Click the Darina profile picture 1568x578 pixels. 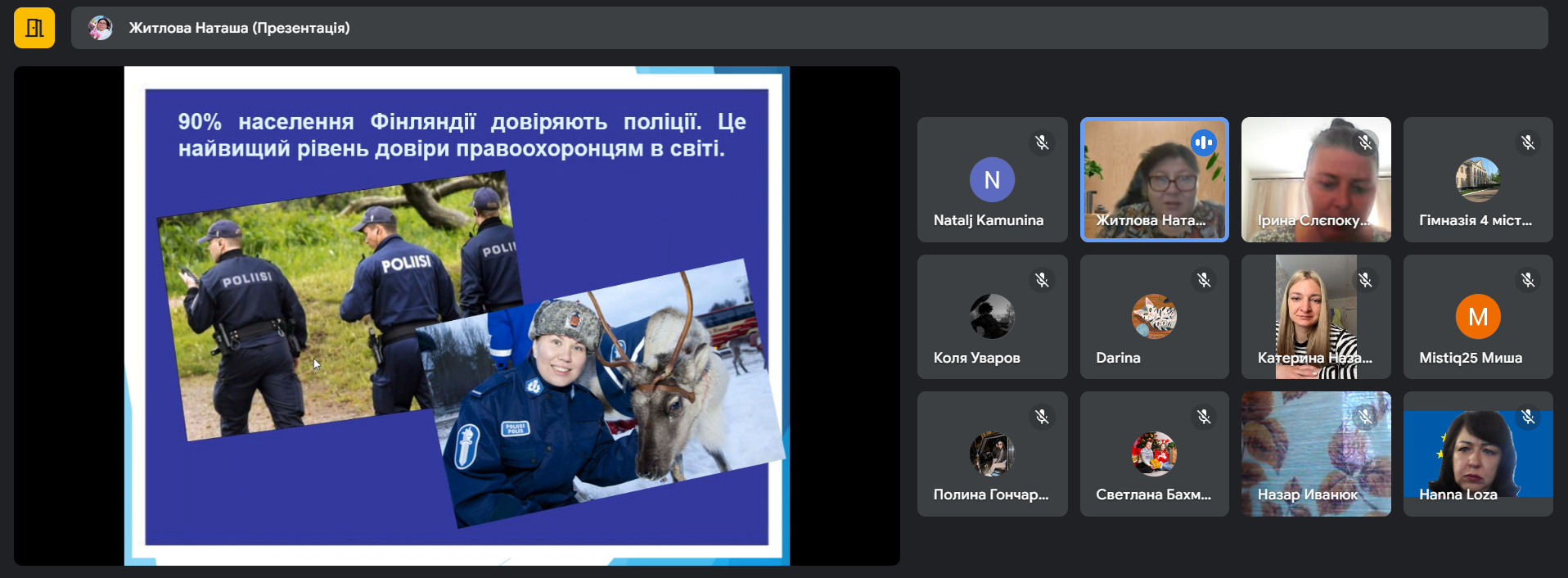tap(1154, 317)
